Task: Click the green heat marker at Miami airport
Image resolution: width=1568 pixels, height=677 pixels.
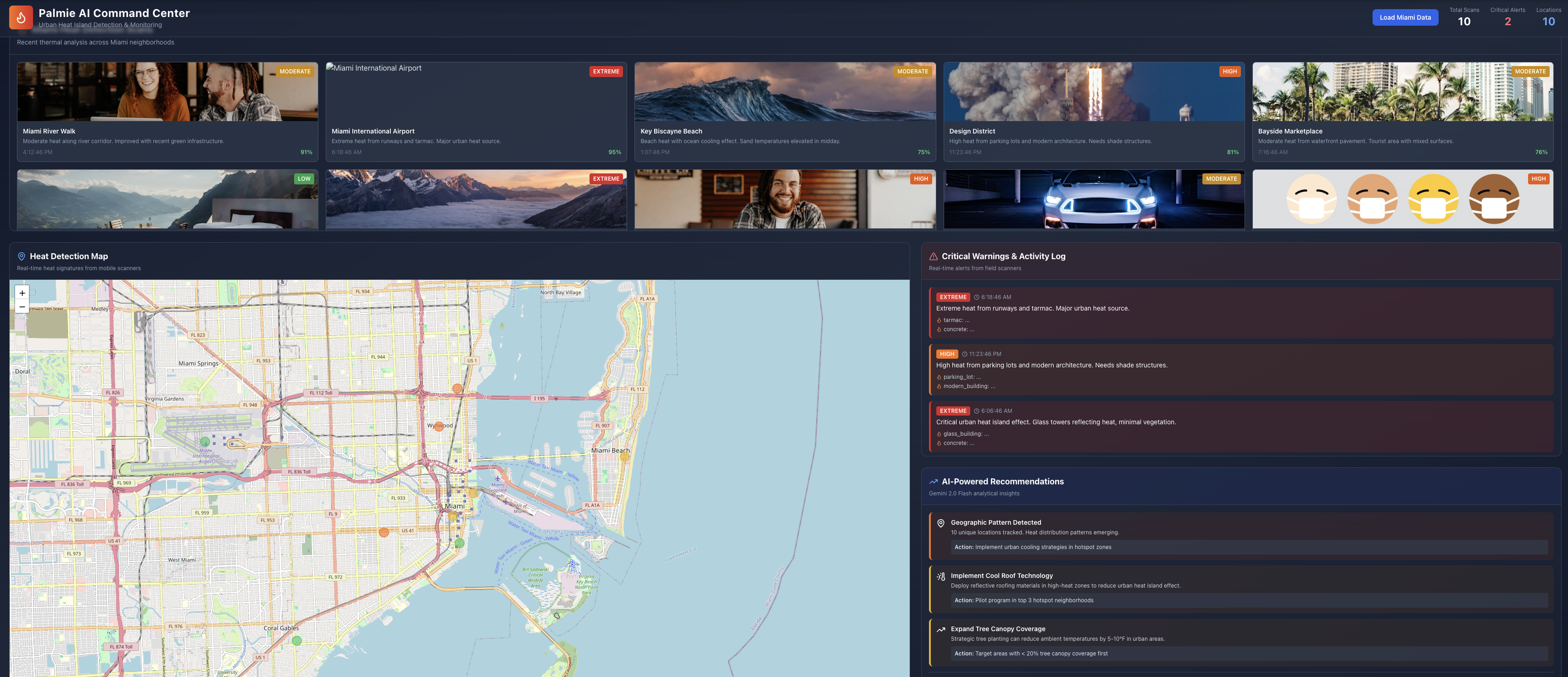Action: click(x=205, y=441)
